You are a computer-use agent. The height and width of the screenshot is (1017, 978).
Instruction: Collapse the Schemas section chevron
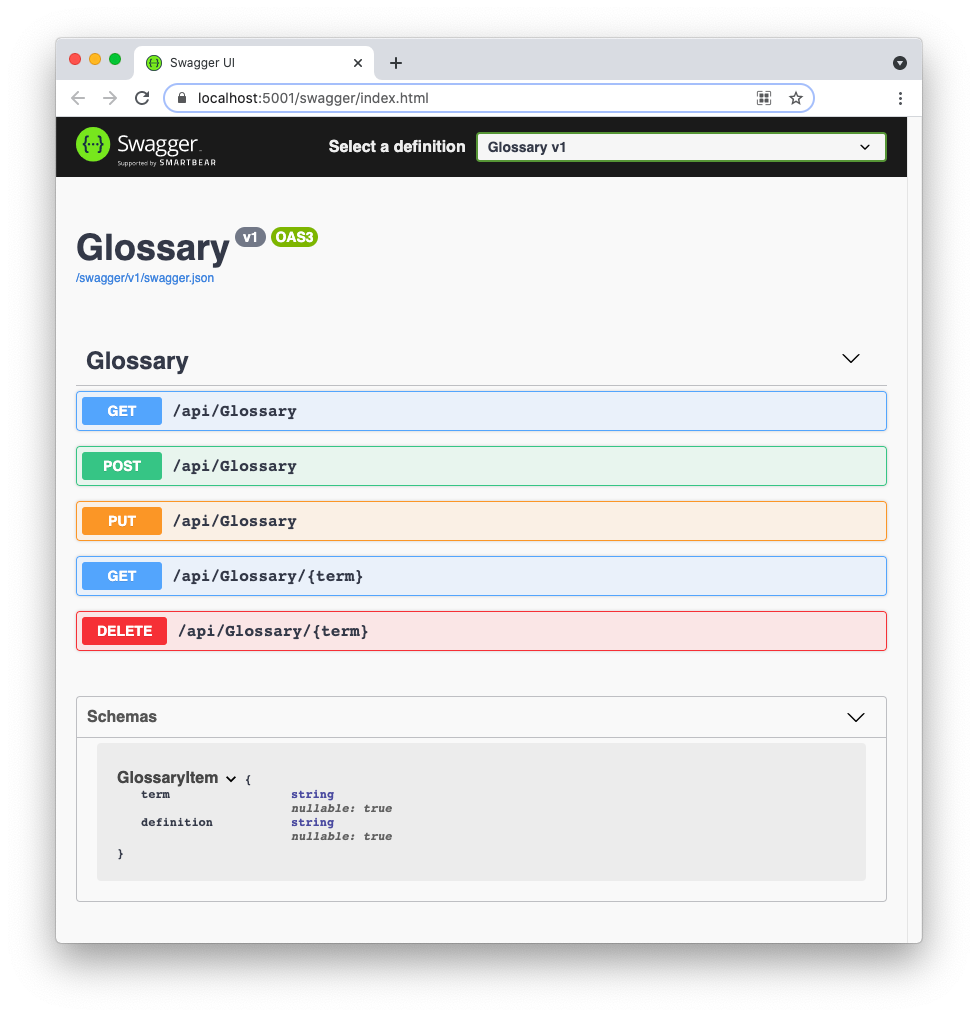pos(855,717)
